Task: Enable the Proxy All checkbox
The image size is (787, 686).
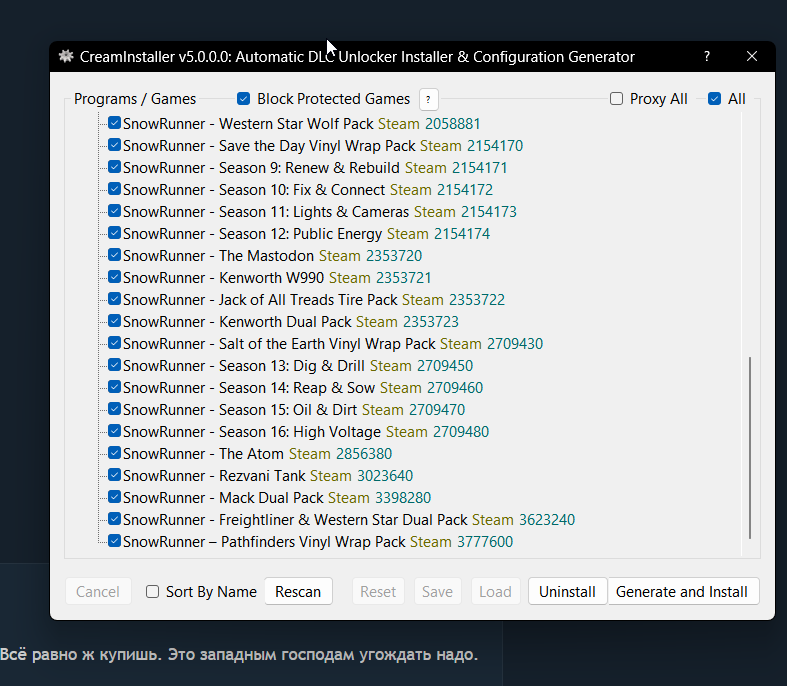Action: [616, 98]
